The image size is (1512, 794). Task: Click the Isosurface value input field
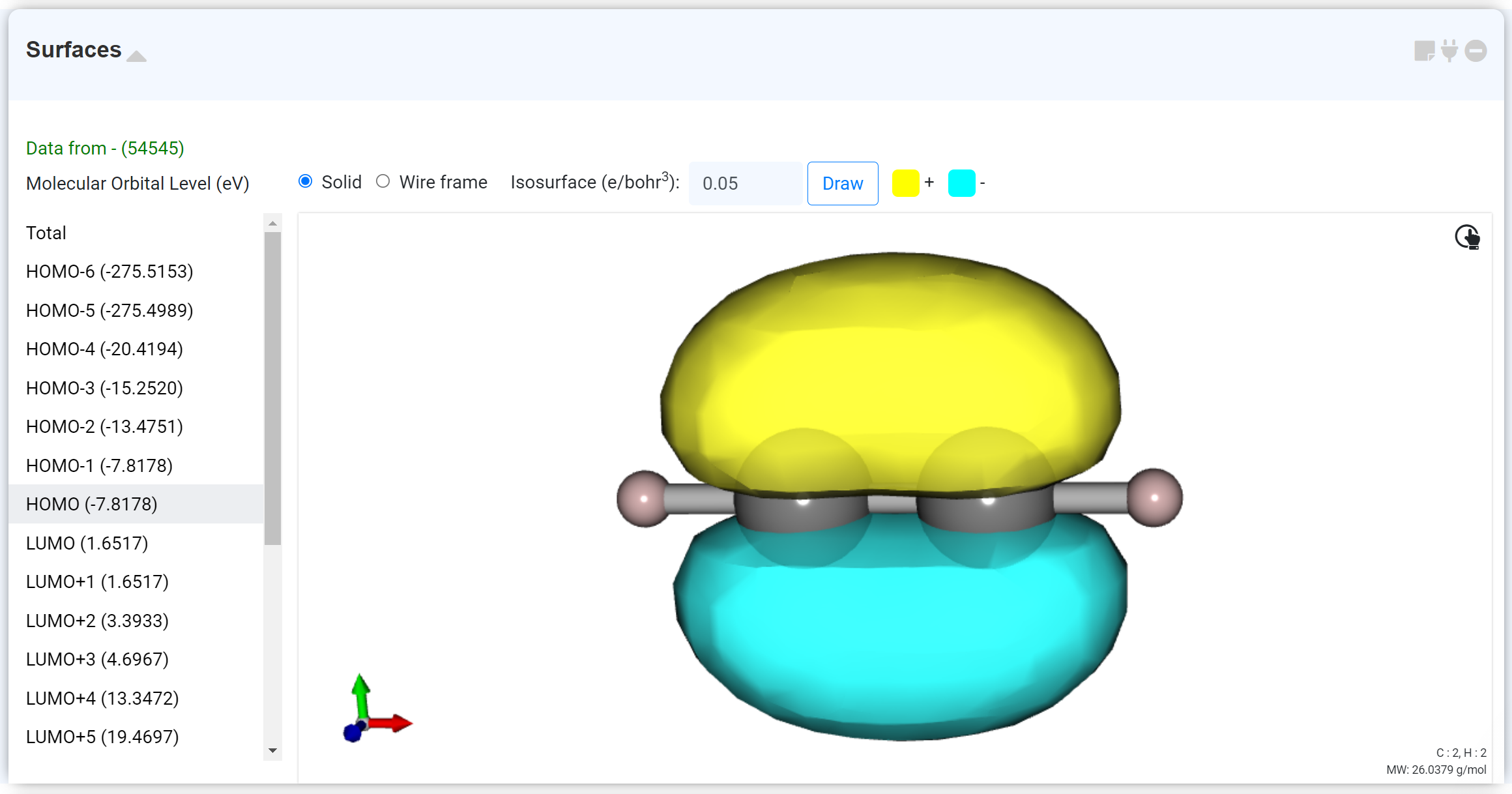(745, 183)
